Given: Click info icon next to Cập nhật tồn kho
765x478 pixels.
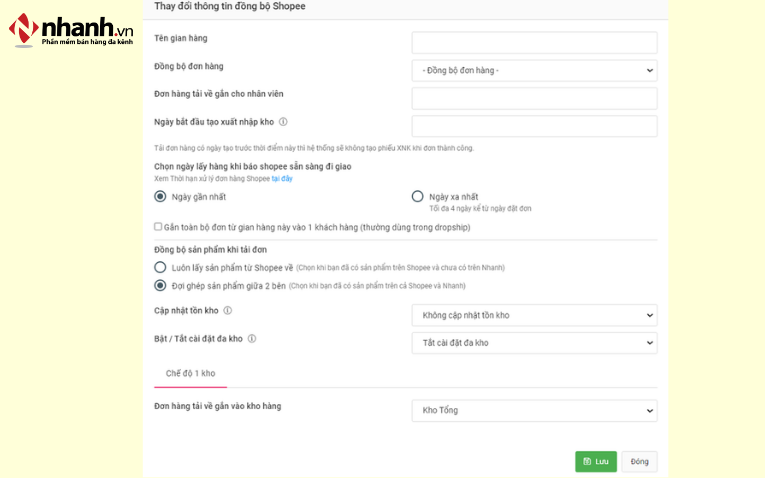Looking at the screenshot, I should (x=227, y=311).
